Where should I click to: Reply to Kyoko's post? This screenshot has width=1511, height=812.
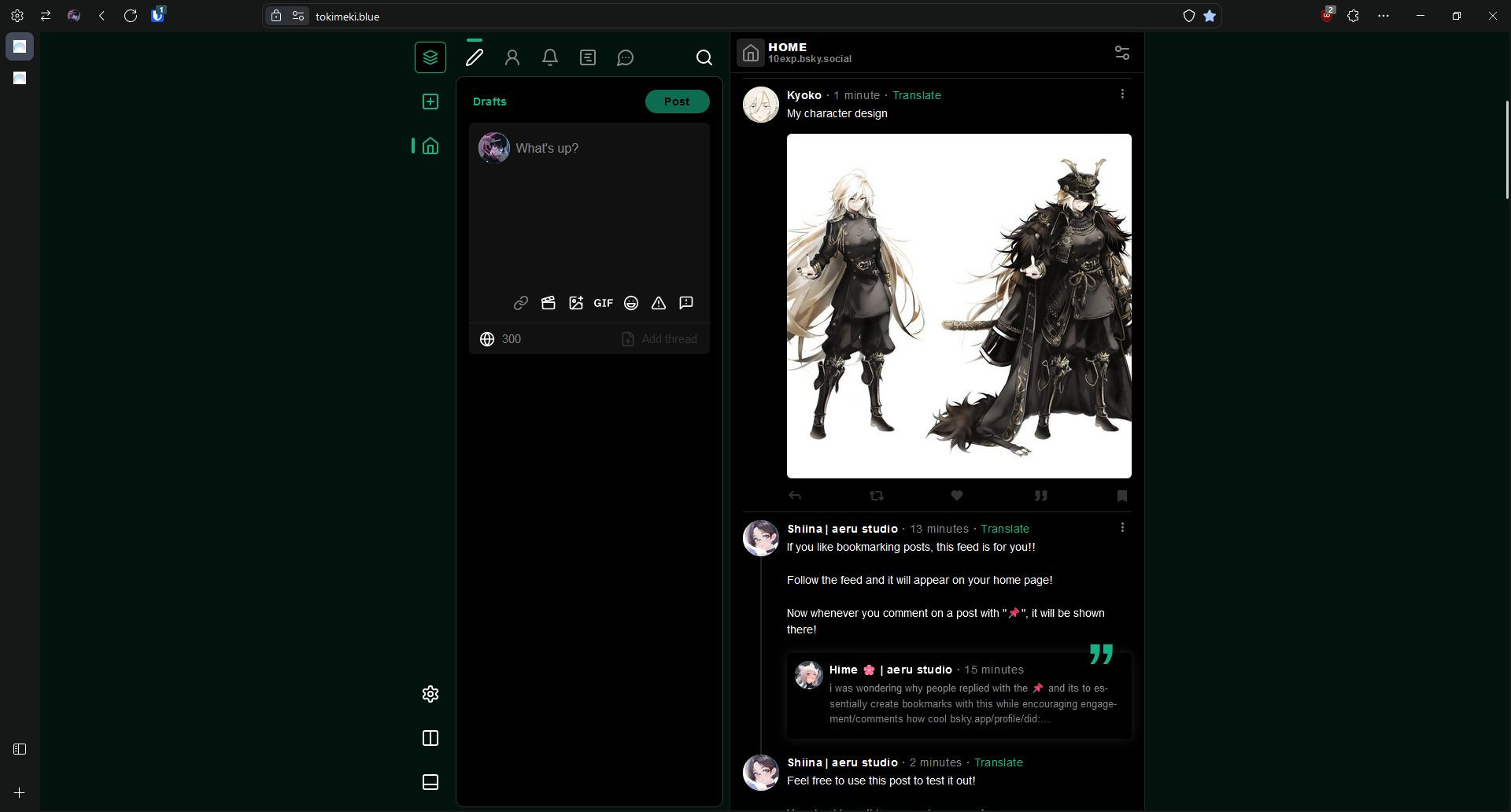coord(795,496)
